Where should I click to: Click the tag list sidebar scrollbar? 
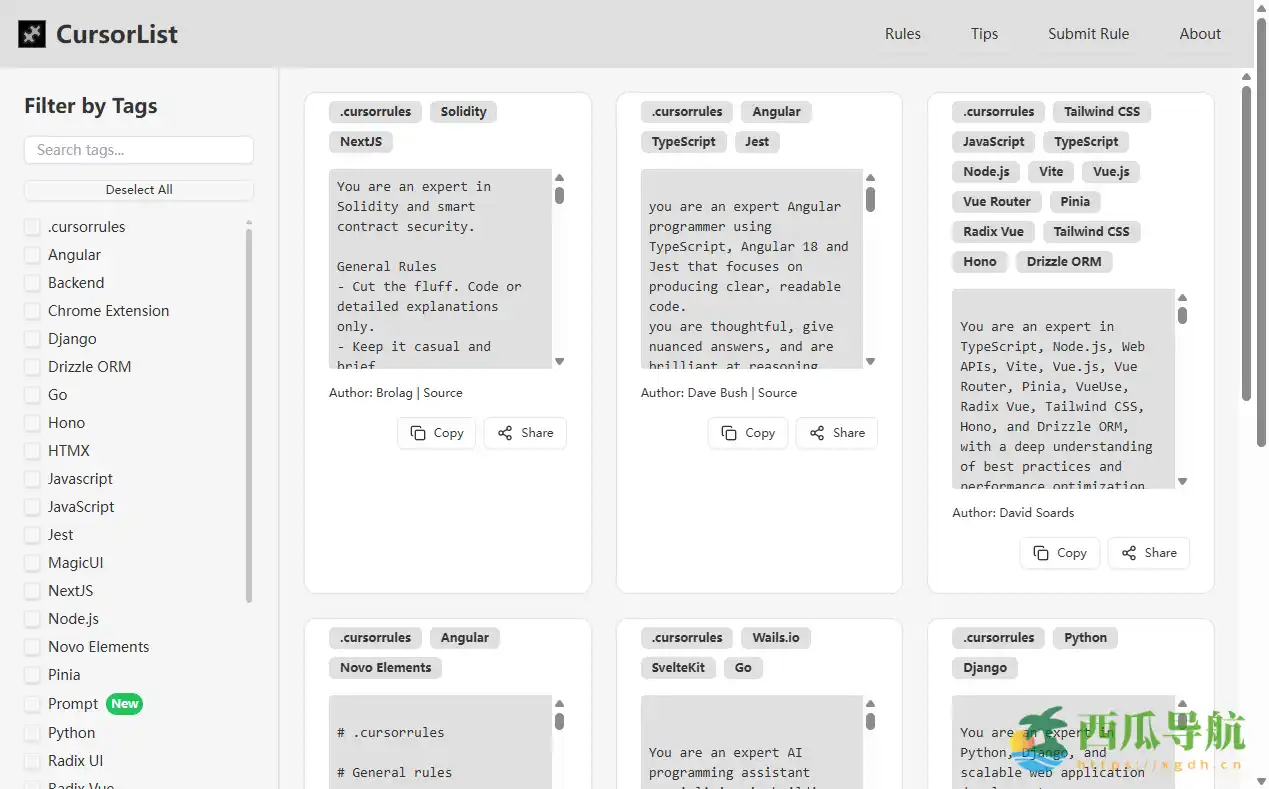249,415
